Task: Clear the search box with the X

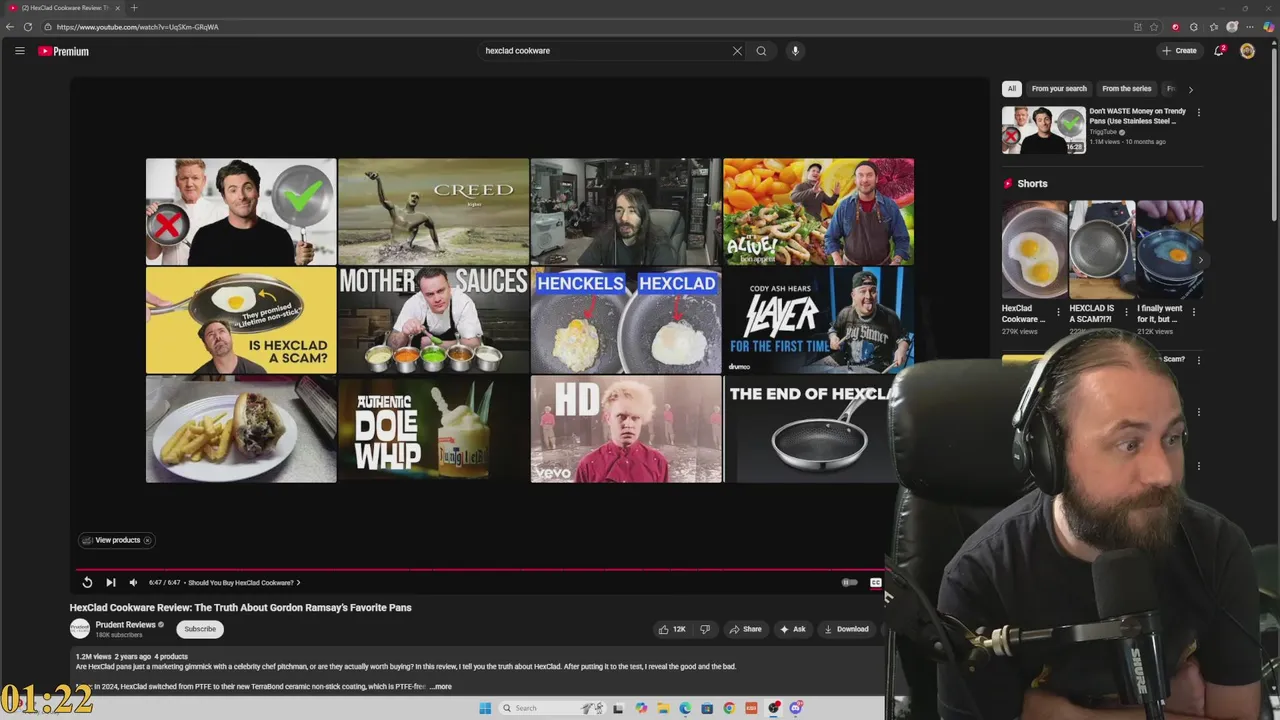Action: pos(737,51)
